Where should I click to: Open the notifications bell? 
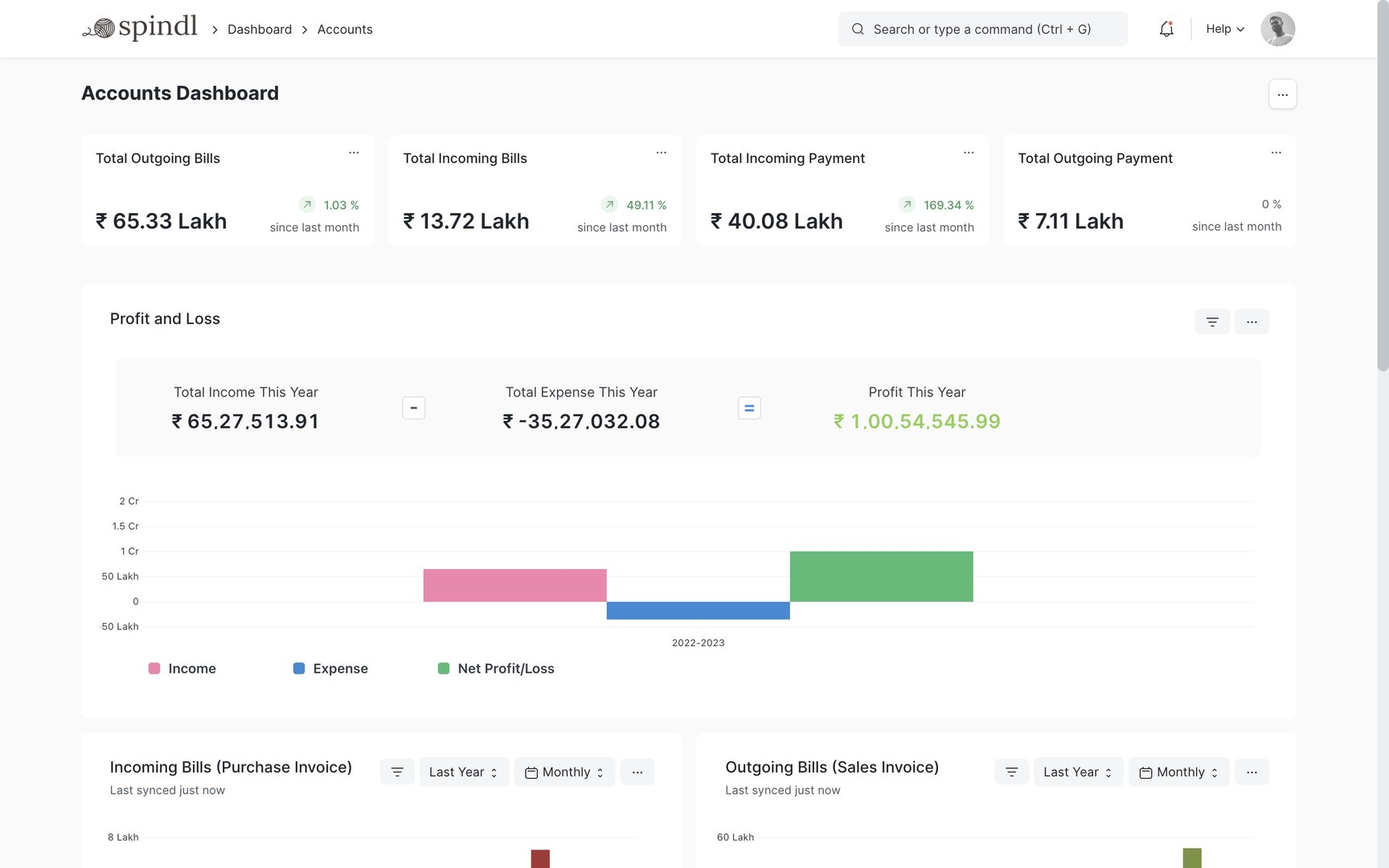1166,29
